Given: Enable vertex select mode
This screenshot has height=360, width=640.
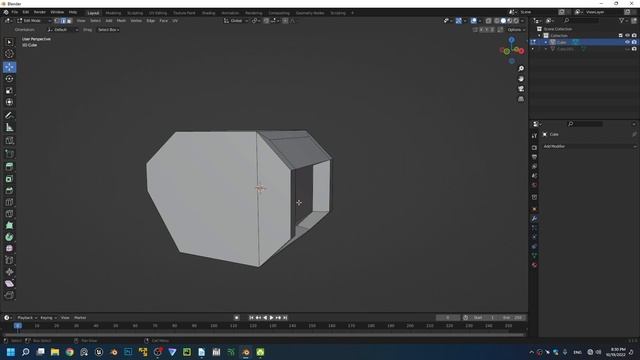Looking at the screenshot, I should point(57,20).
